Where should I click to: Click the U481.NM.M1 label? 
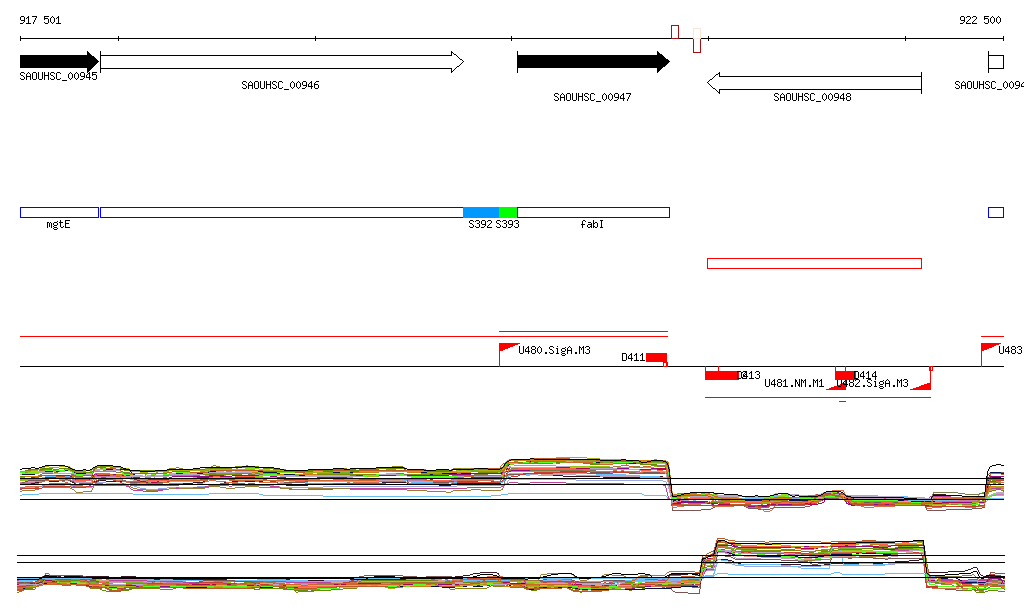[794, 383]
